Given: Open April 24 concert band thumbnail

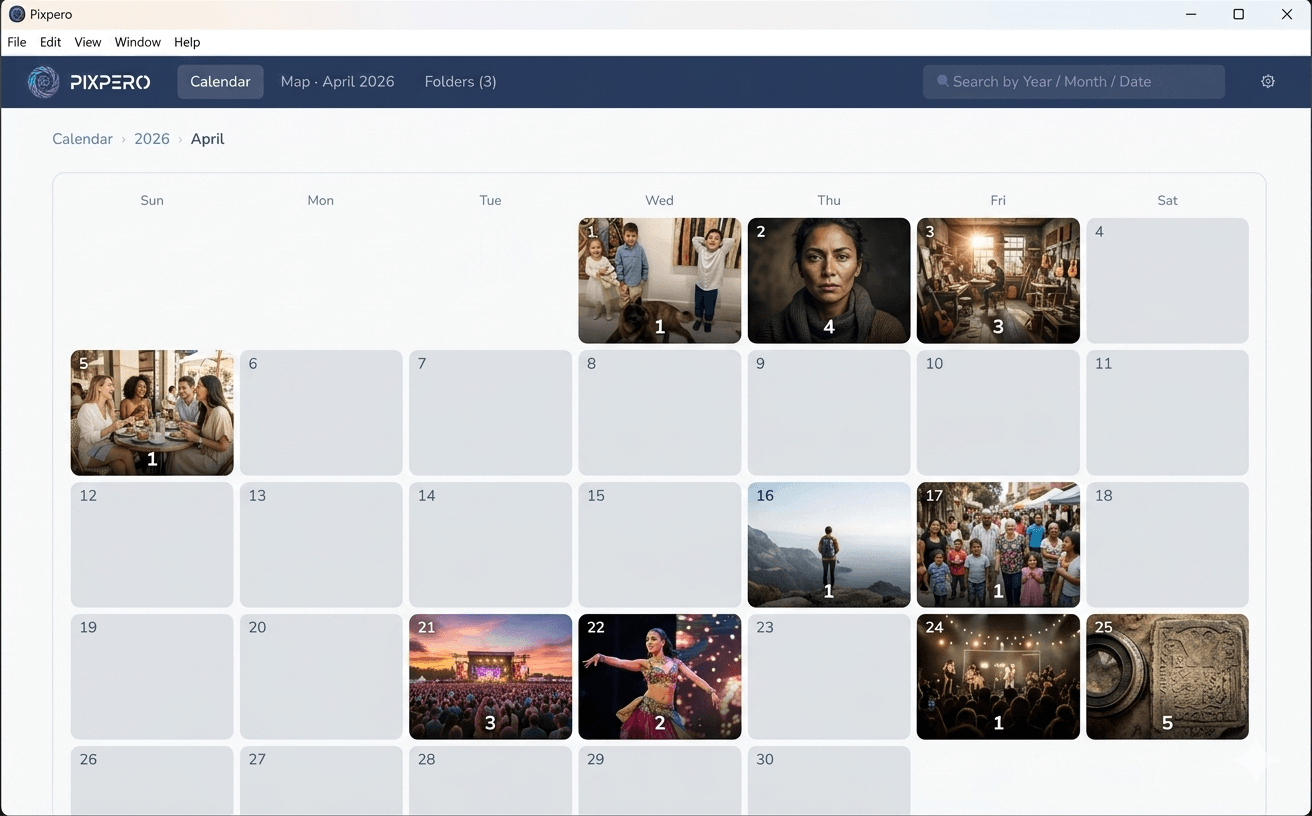Looking at the screenshot, I should coord(998,677).
